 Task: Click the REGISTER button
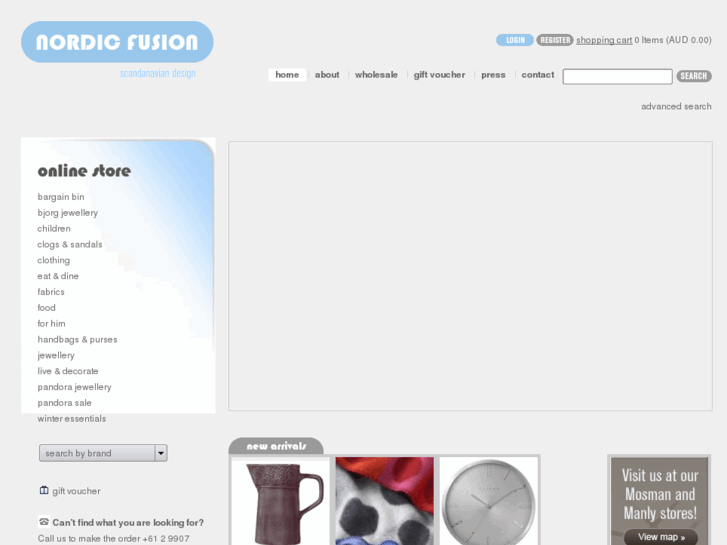click(x=555, y=40)
